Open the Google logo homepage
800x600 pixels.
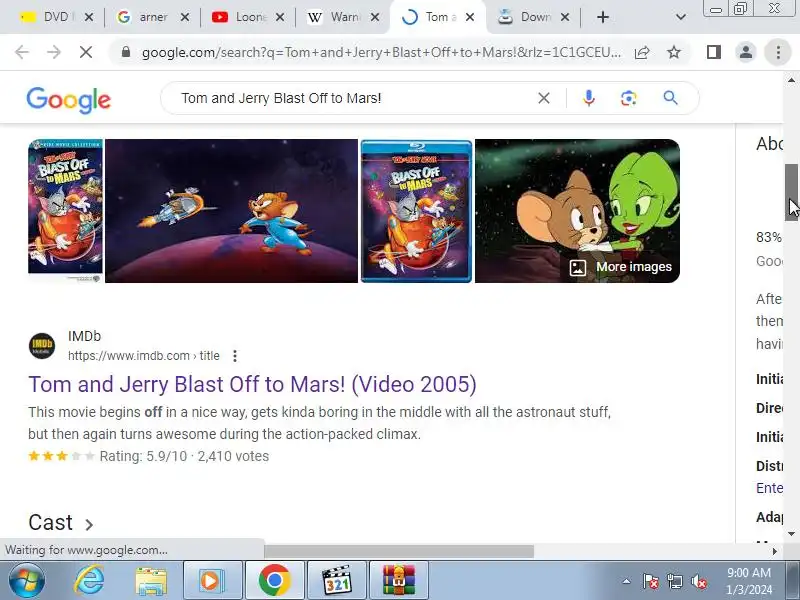[x=68, y=100]
